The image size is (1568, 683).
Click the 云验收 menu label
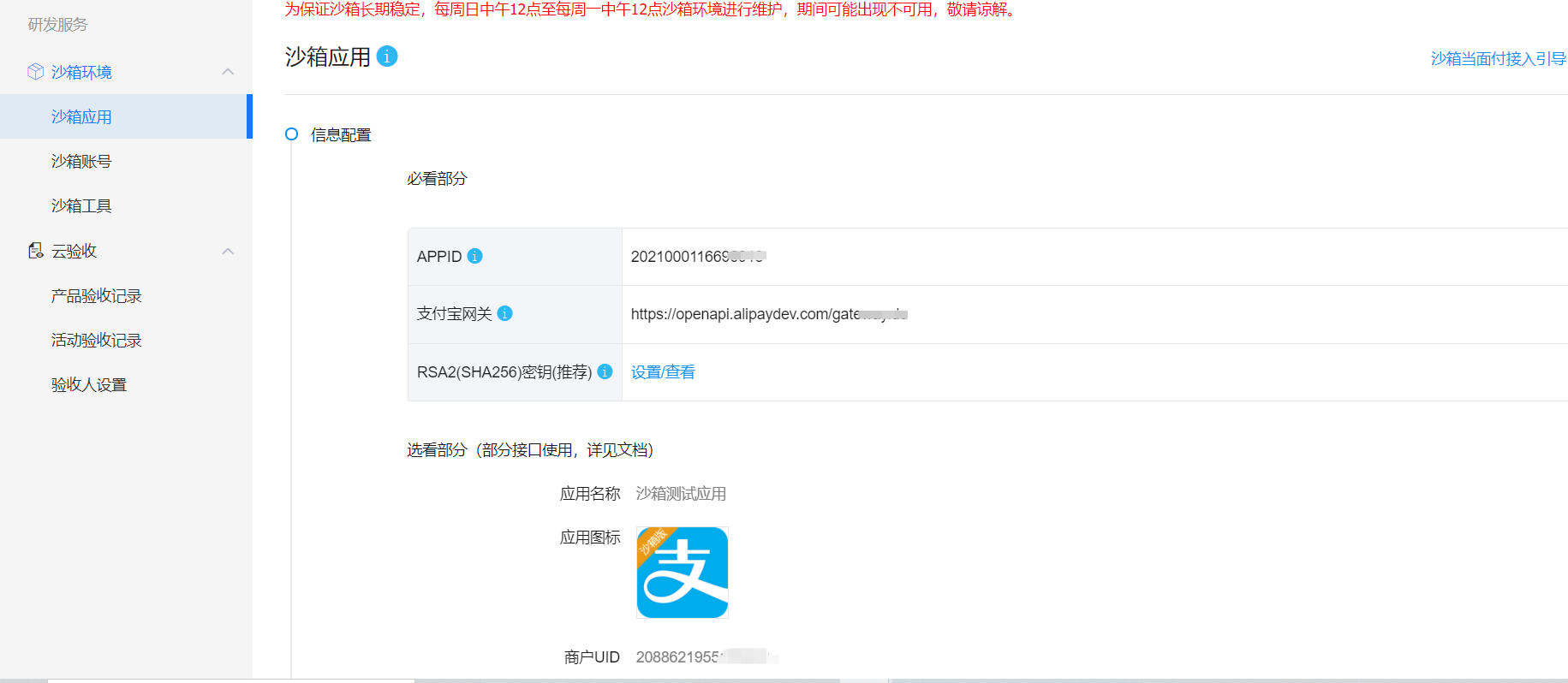pos(74,251)
